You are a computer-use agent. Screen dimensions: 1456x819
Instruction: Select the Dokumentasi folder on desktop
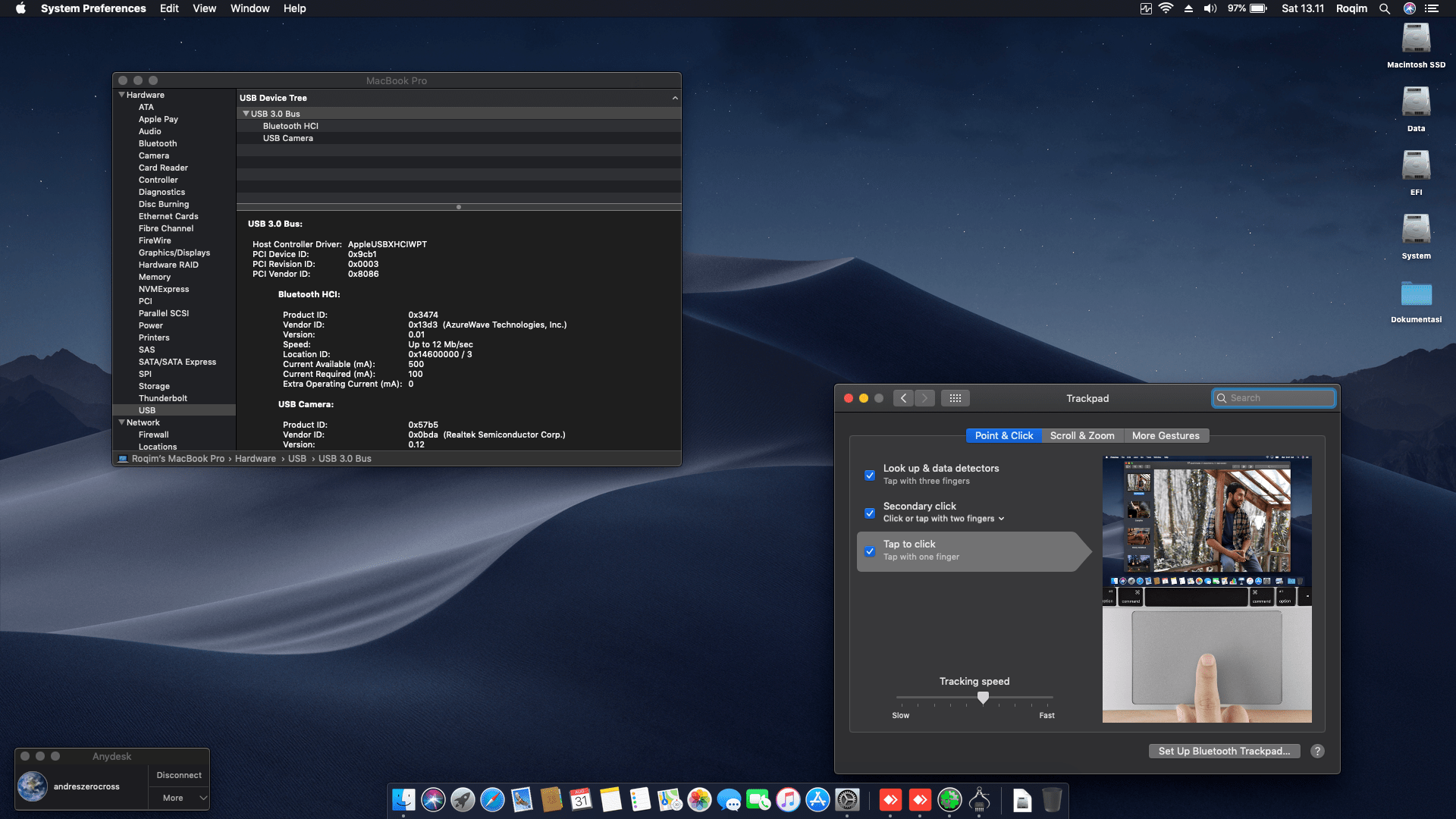coord(1416,301)
